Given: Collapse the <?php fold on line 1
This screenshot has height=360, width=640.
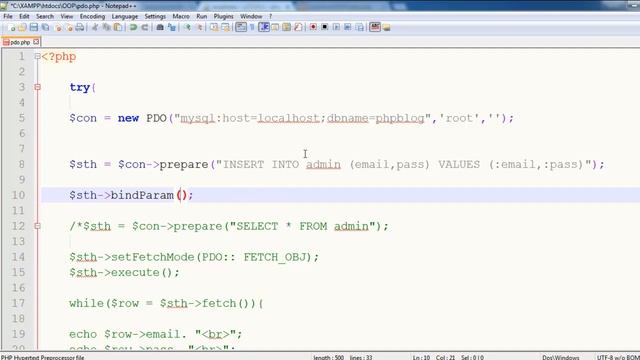Looking at the screenshot, I should pos(37,56).
